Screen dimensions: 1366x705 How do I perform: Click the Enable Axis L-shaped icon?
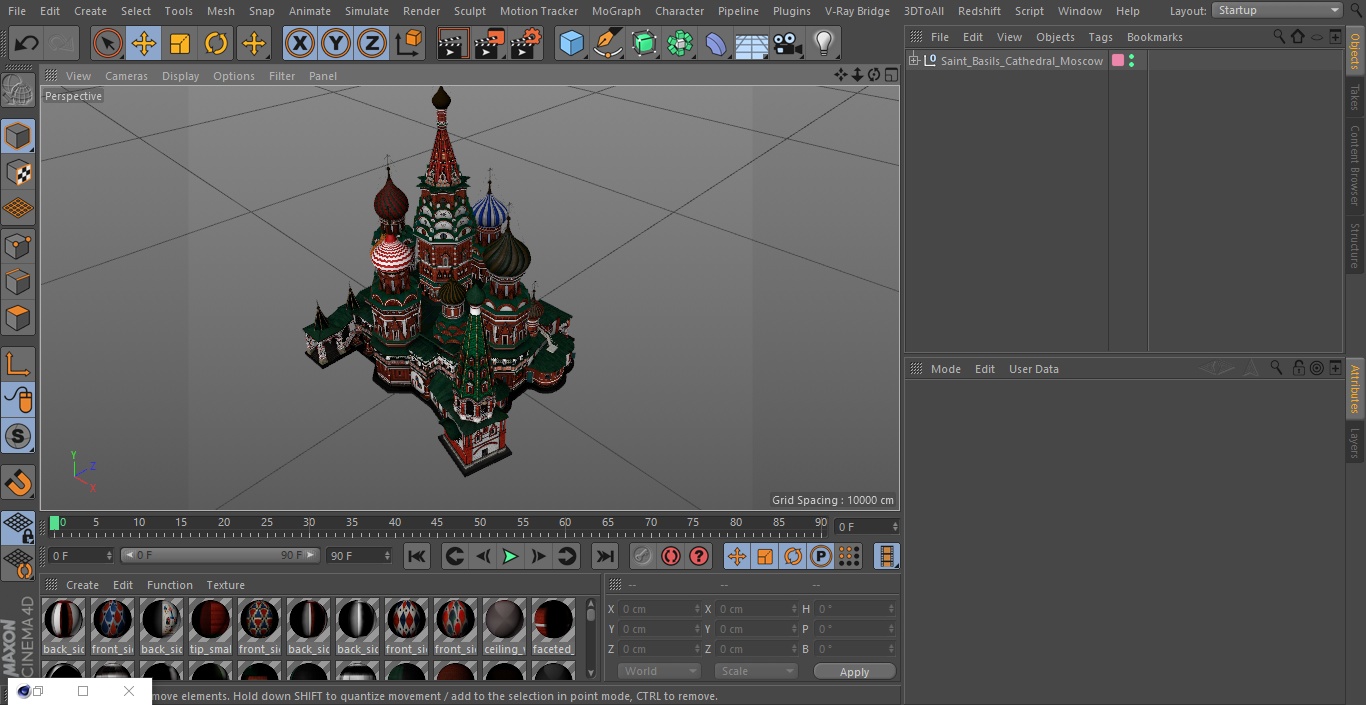(18, 365)
